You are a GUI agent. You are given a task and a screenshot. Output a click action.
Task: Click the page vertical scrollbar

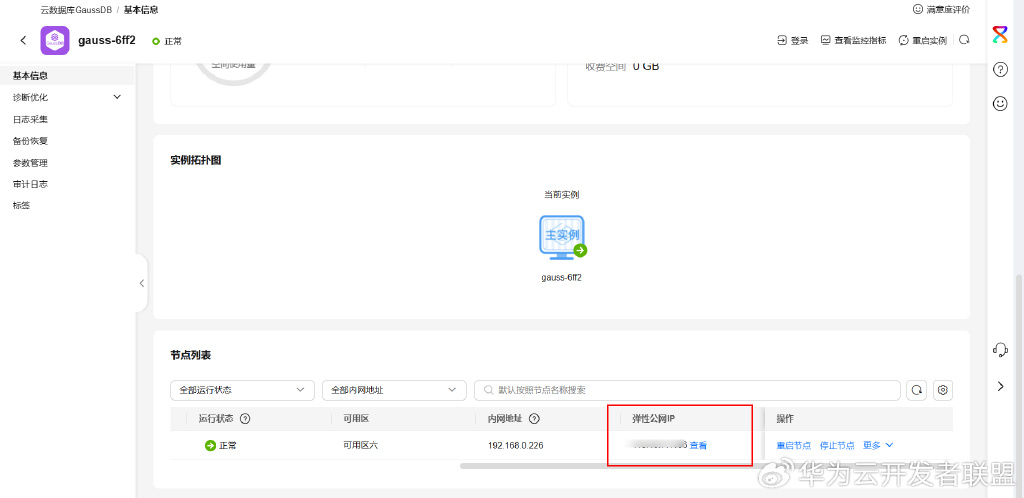1020,366
